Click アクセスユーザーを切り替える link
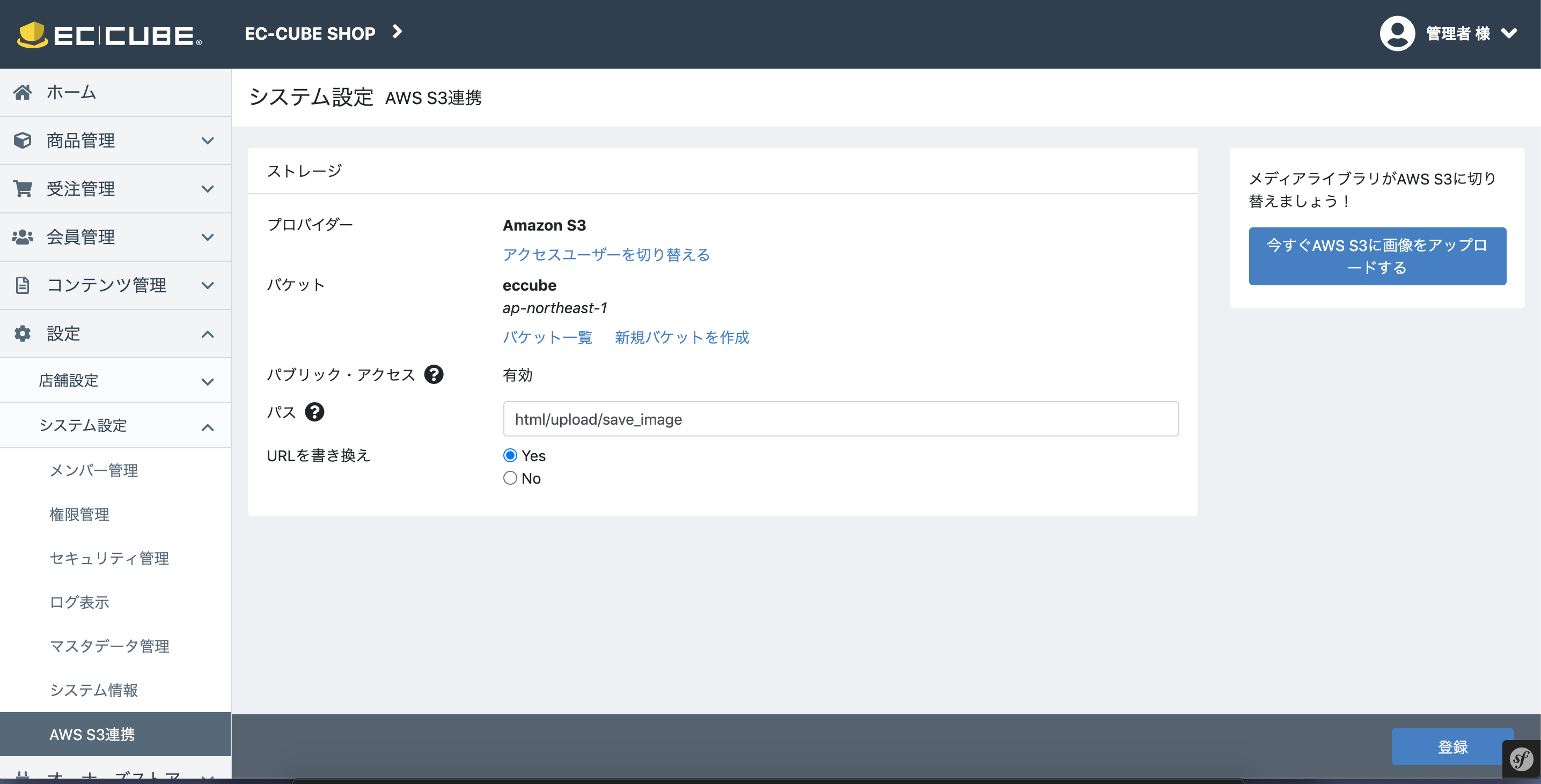This screenshot has width=1541, height=784. coord(606,255)
